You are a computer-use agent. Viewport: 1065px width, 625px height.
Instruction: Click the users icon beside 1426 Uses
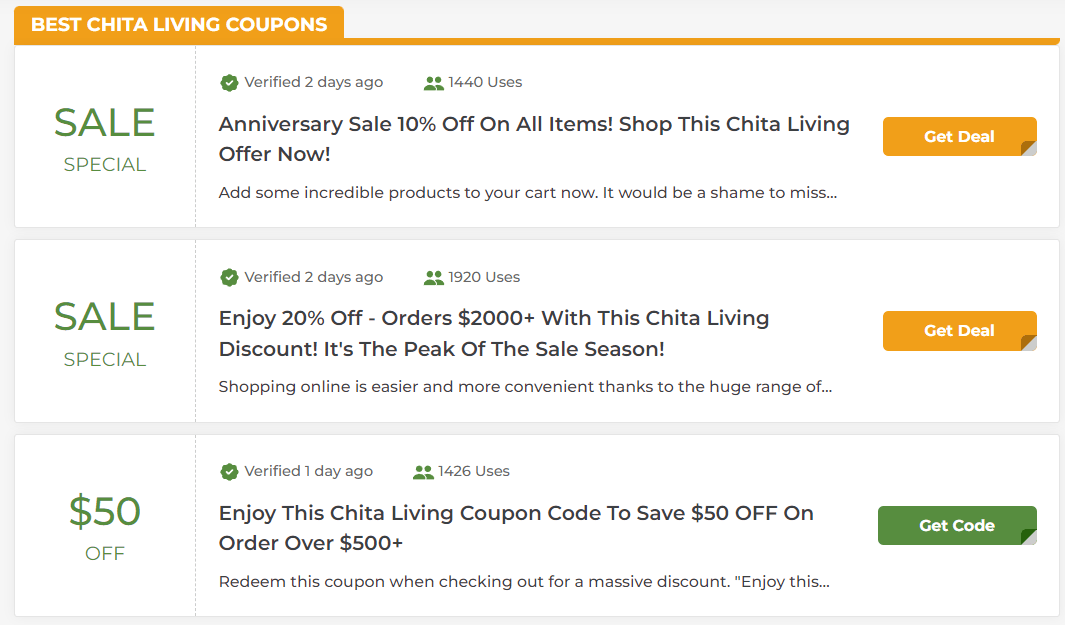click(x=423, y=471)
